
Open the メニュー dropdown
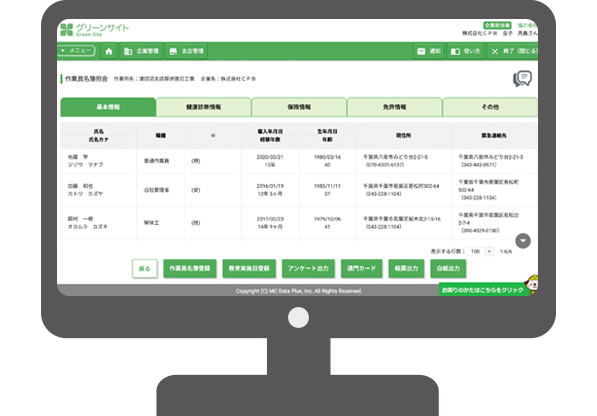(x=76, y=51)
